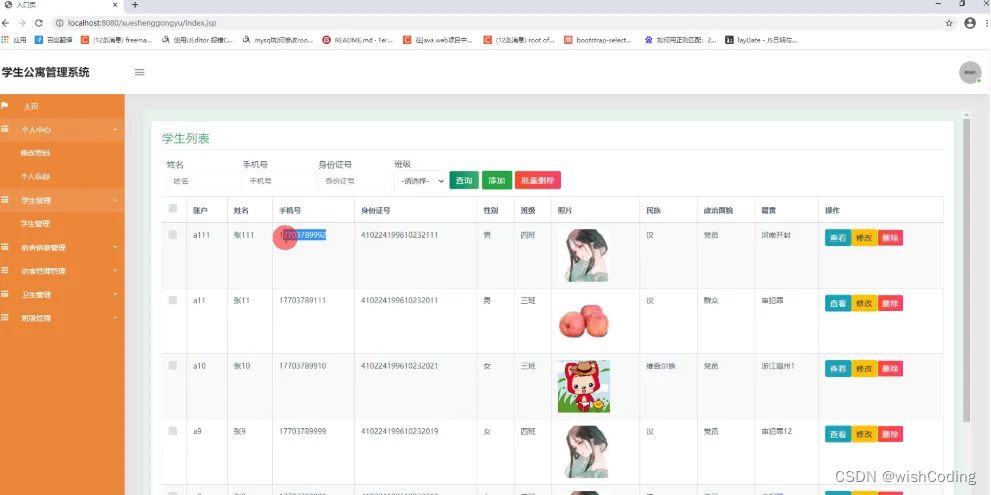Expand 宿舍信息管理 using its arrow
The height and width of the screenshot is (495, 991).
coord(115,247)
